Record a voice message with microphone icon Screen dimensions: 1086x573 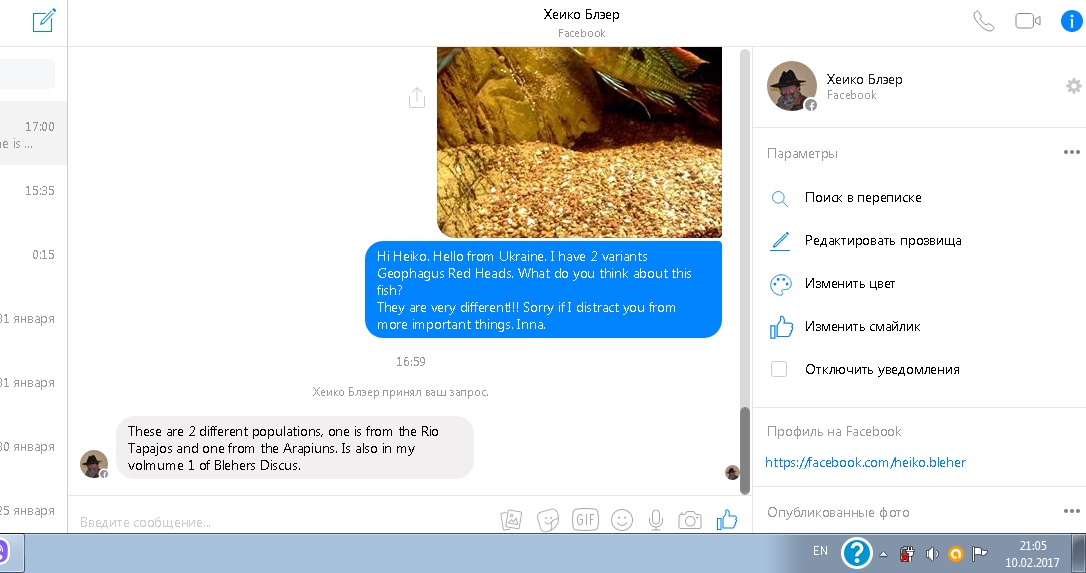656,520
